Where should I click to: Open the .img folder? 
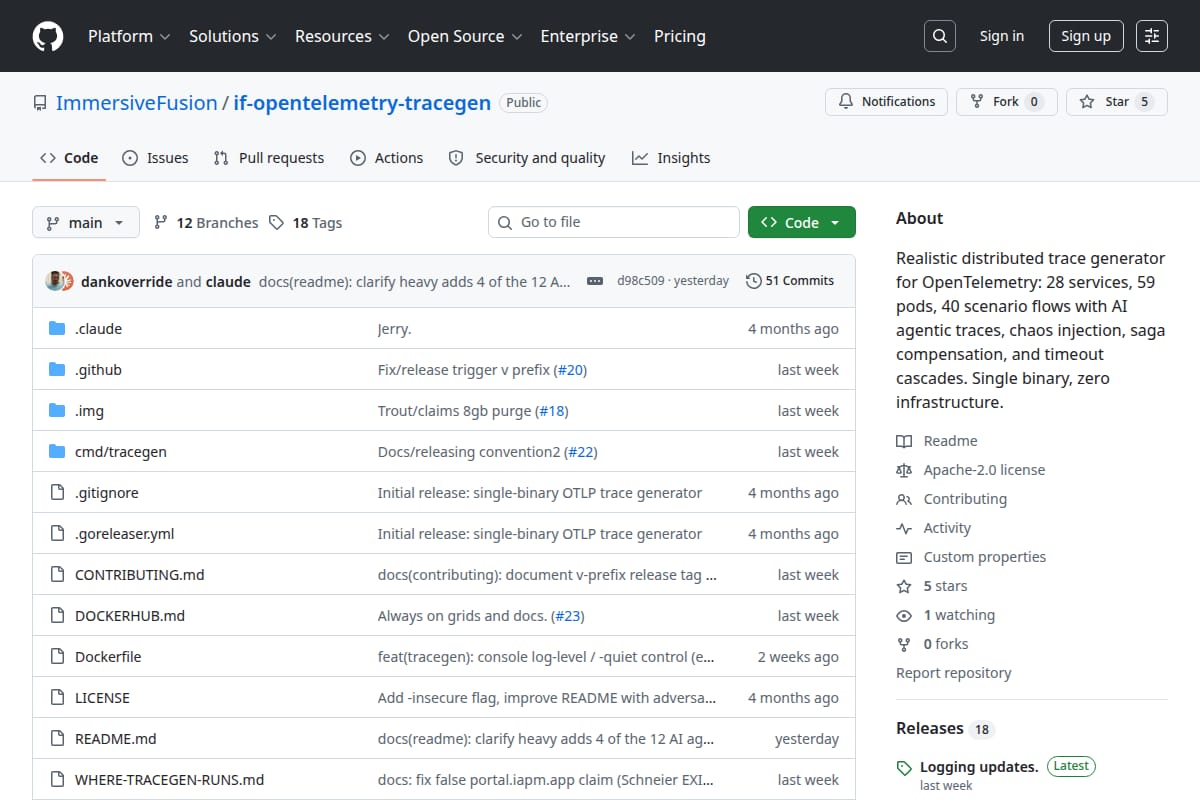89,411
